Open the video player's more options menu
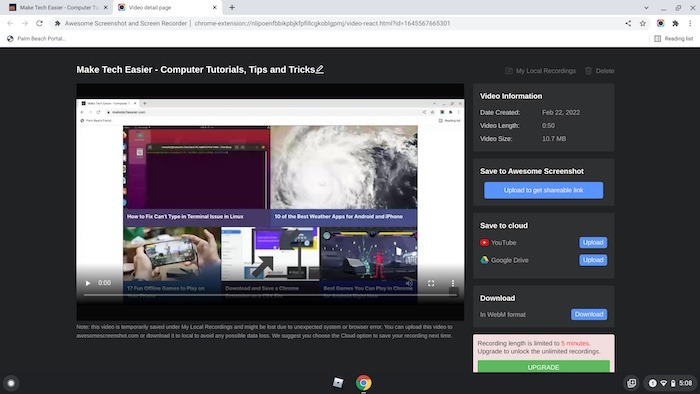 pyautogui.click(x=453, y=283)
